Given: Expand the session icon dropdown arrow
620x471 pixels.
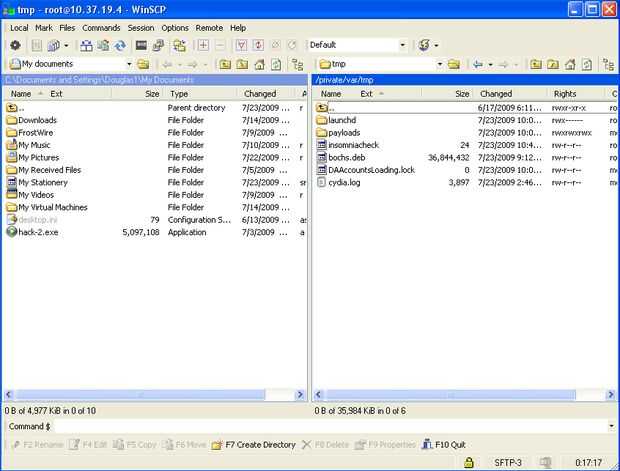Looking at the screenshot, I should 436,45.
